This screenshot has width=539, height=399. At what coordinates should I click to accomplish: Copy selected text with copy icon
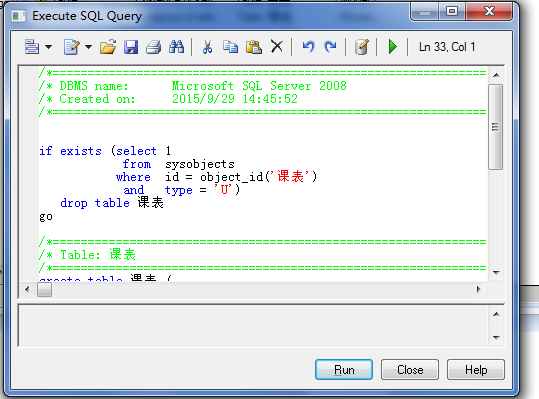(x=230, y=47)
